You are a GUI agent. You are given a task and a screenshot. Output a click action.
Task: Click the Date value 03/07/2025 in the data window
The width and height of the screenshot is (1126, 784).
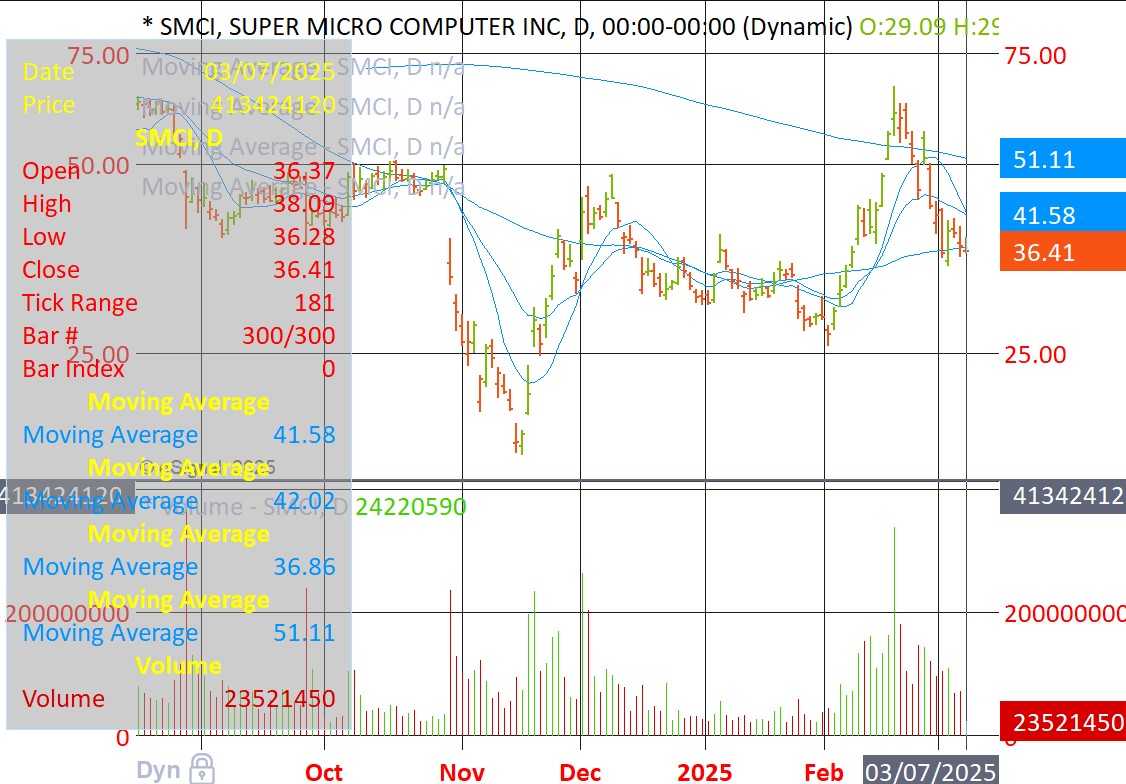[269, 72]
